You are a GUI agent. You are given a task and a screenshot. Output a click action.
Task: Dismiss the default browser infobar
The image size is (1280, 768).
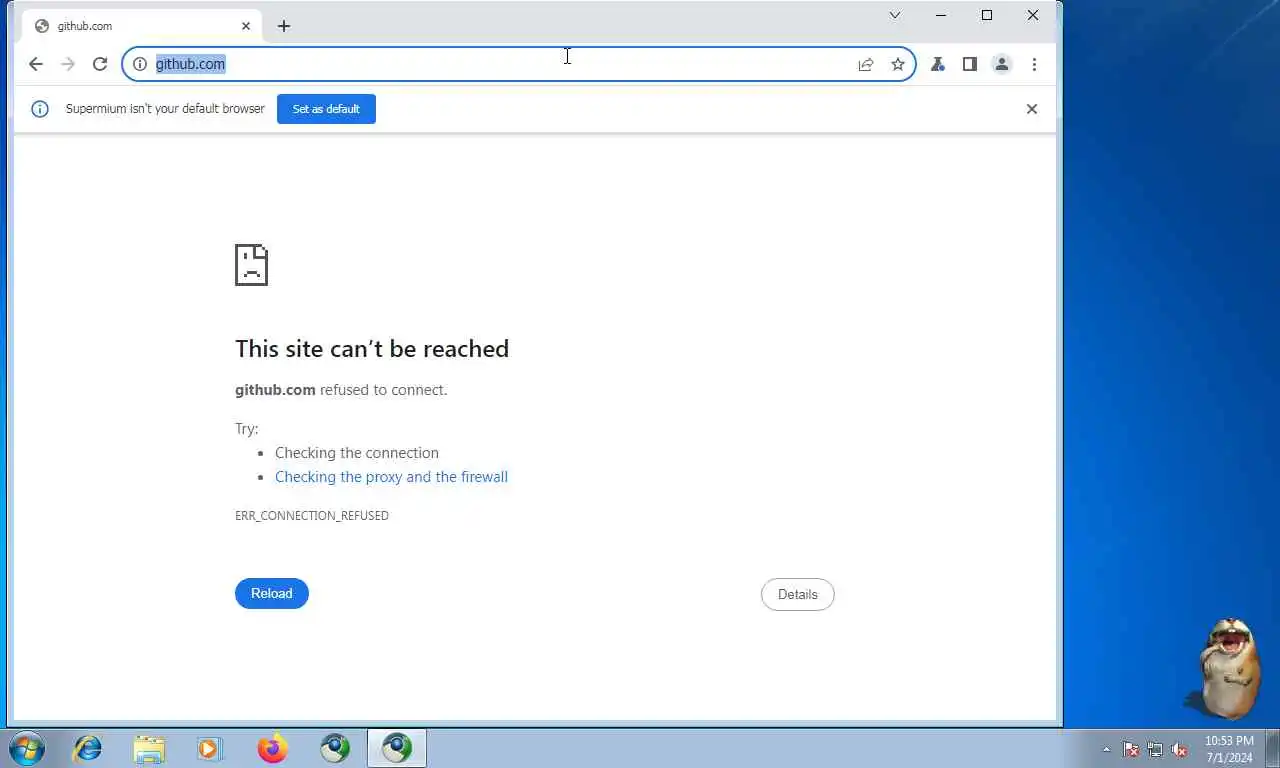(1032, 109)
